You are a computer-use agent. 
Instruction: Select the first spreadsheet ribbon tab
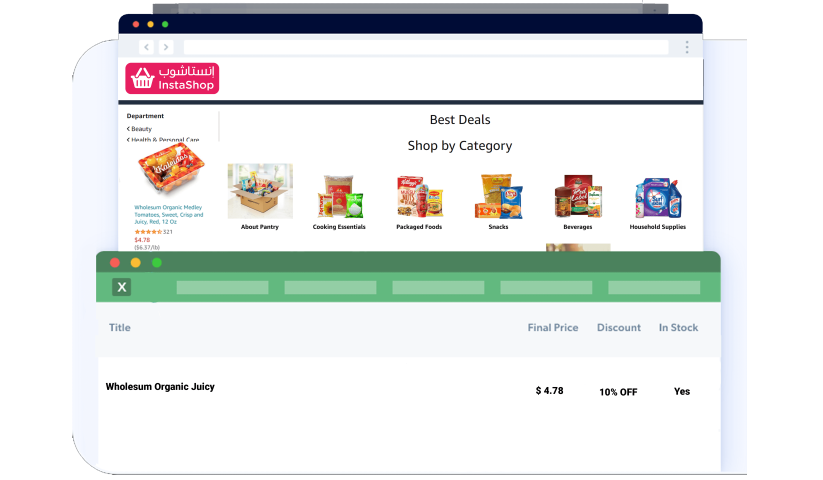223,287
